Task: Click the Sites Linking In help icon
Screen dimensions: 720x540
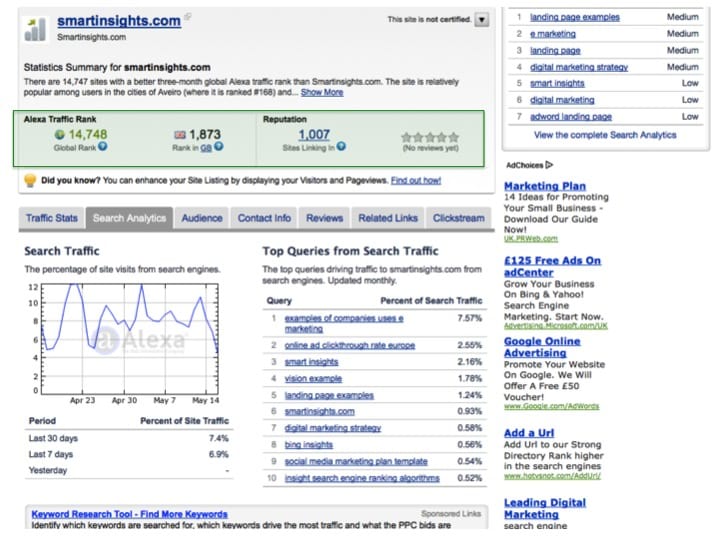Action: tap(342, 147)
